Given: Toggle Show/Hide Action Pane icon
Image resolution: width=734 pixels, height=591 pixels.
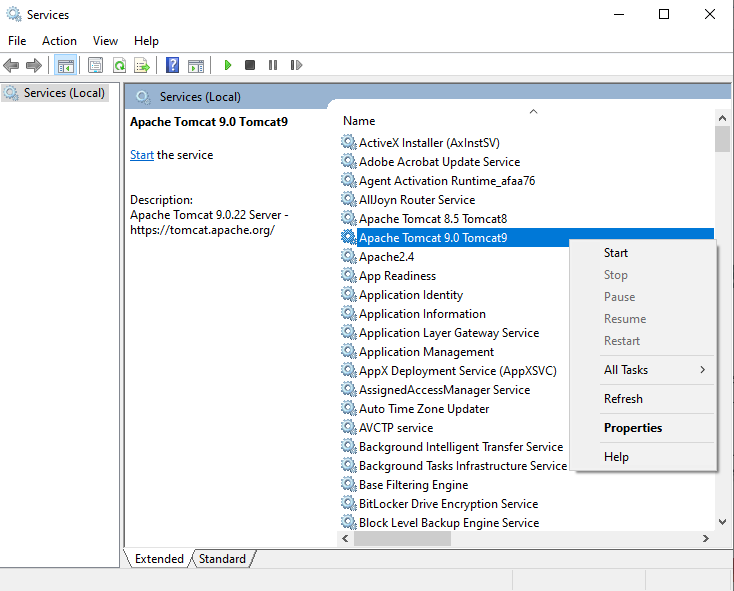Looking at the screenshot, I should pos(196,66).
